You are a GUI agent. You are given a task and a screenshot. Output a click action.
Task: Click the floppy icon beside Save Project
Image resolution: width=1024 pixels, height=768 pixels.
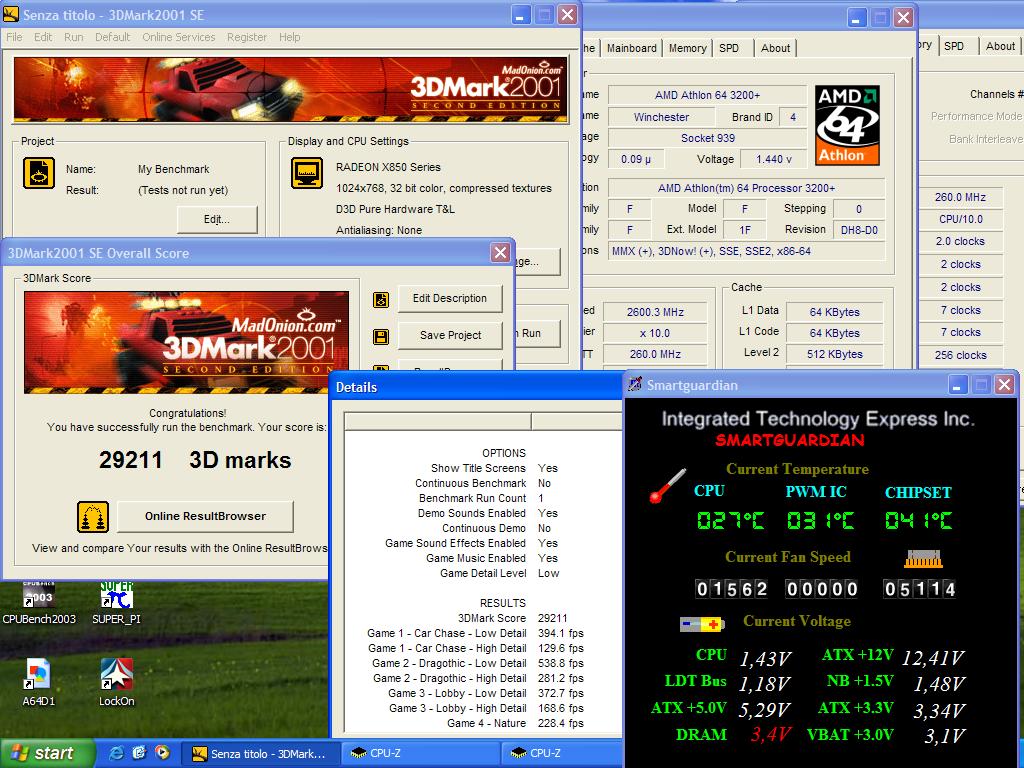click(381, 337)
